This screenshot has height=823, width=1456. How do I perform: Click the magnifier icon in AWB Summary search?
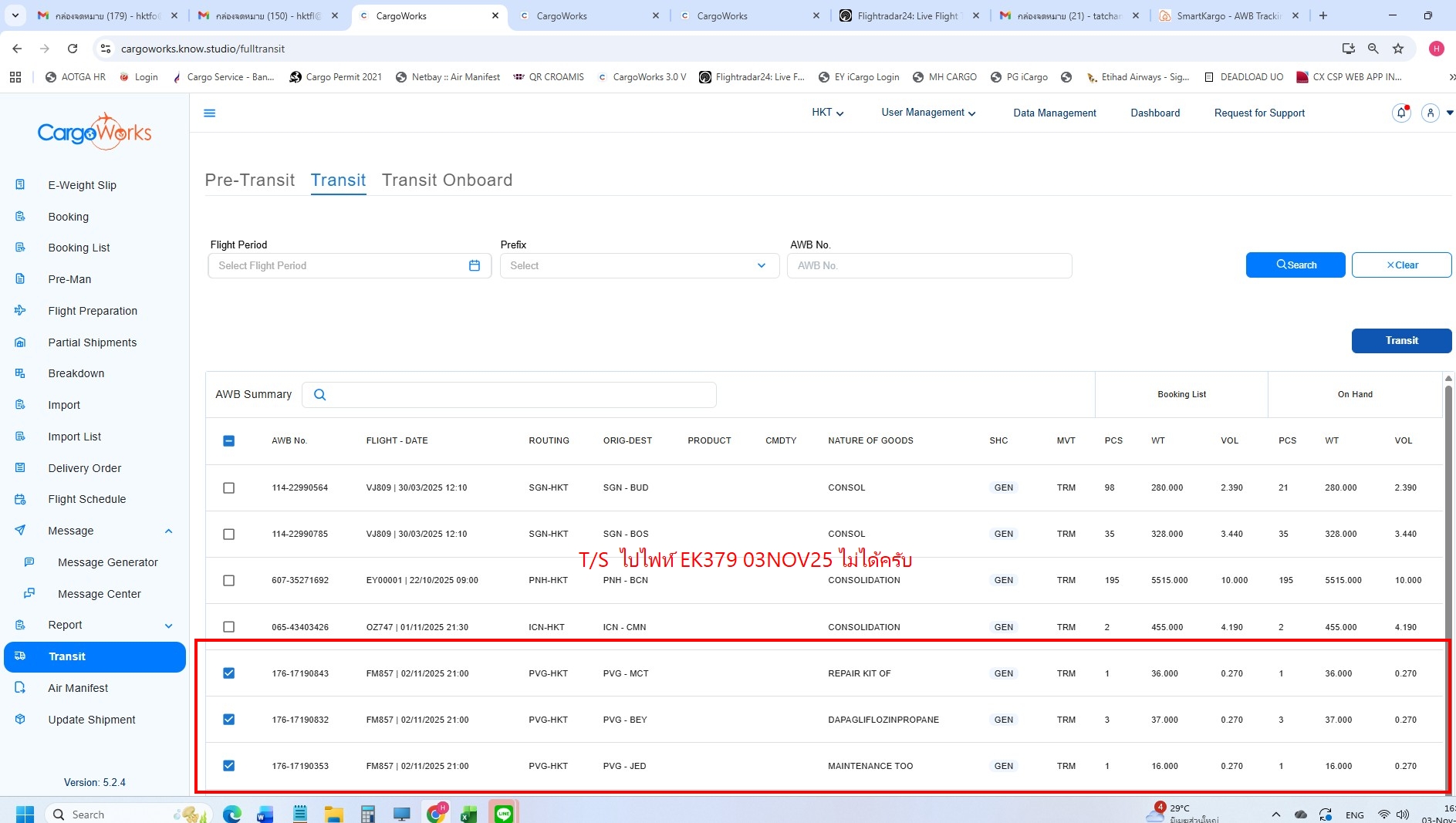click(319, 395)
